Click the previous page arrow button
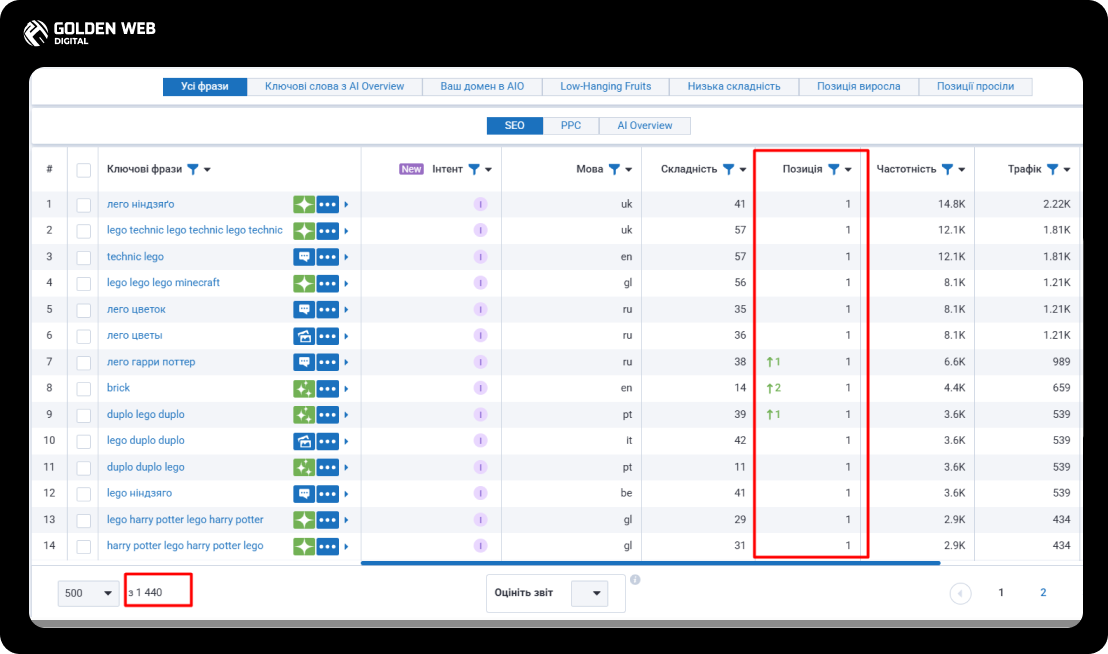The image size is (1108, 654). click(960, 593)
